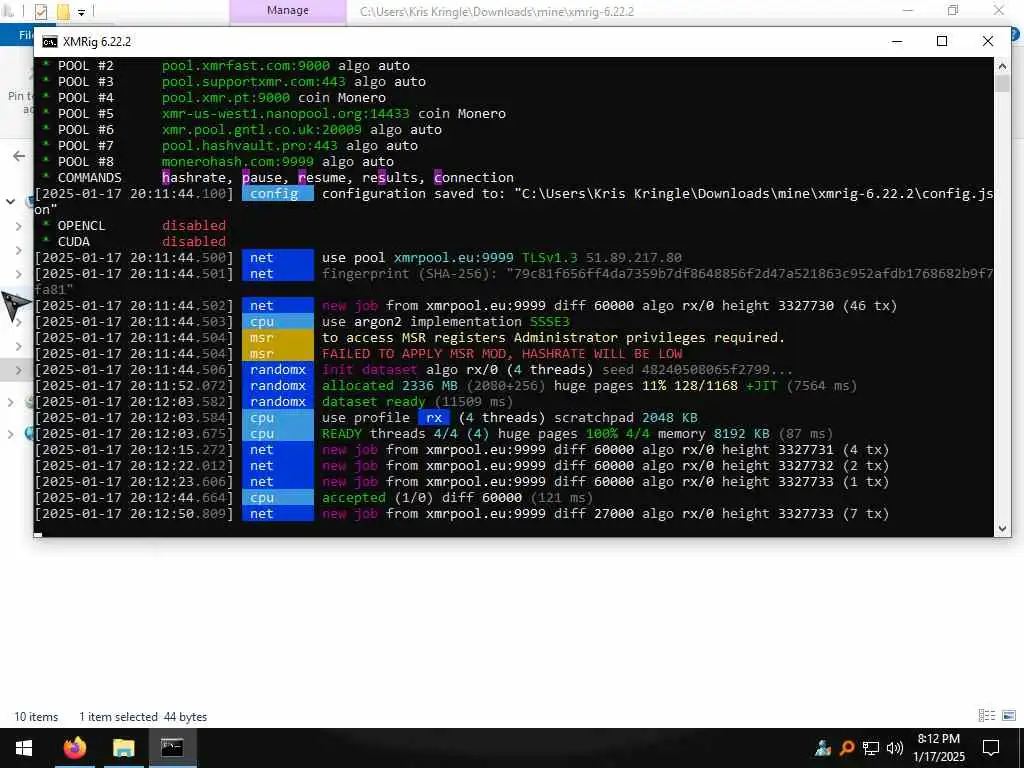Open File Explorer from the taskbar

(123, 748)
